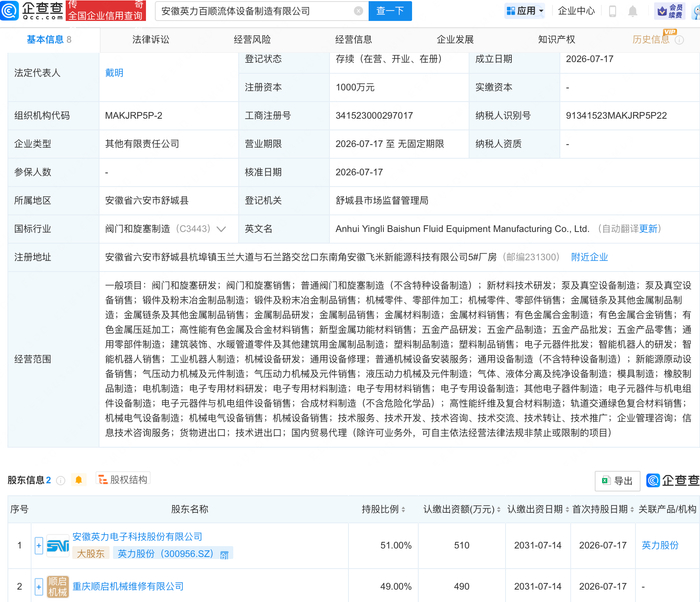Image resolution: width=700 pixels, height=602 pixels.
Task: Expand row for 重庆顺启机械维修有限公司
Action: coord(39,587)
